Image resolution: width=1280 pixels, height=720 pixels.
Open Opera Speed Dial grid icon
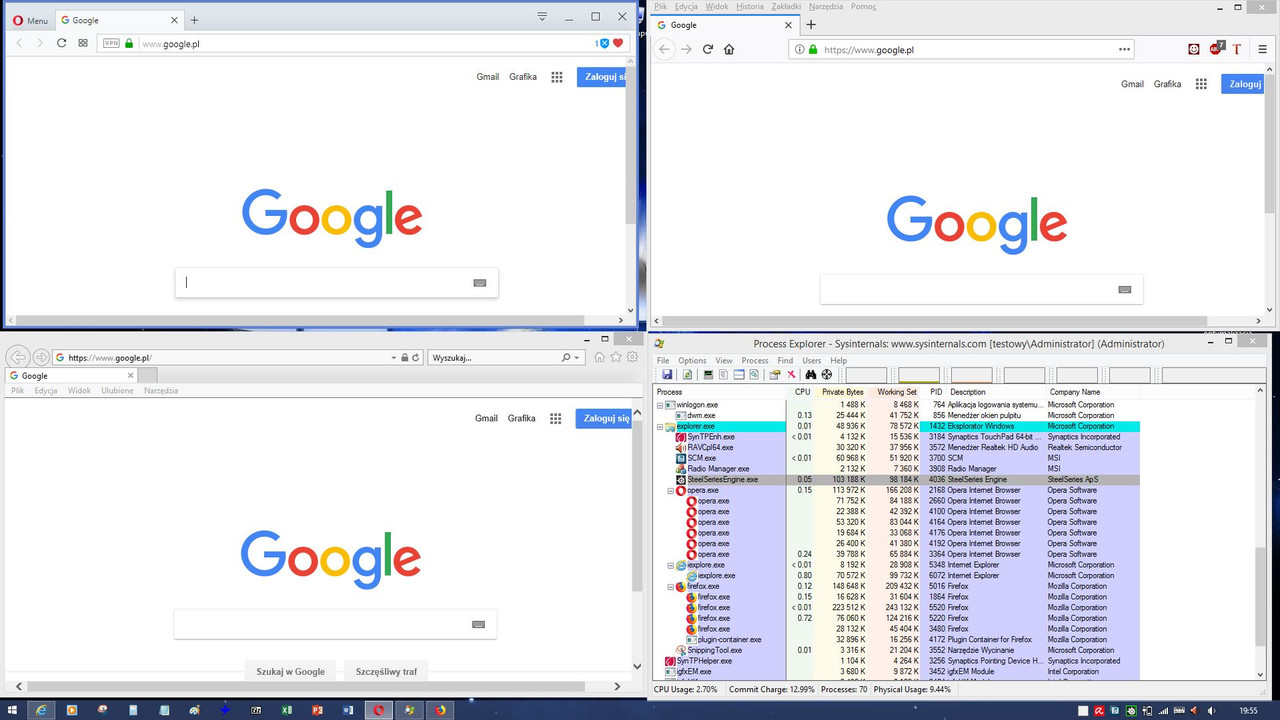tap(83, 43)
